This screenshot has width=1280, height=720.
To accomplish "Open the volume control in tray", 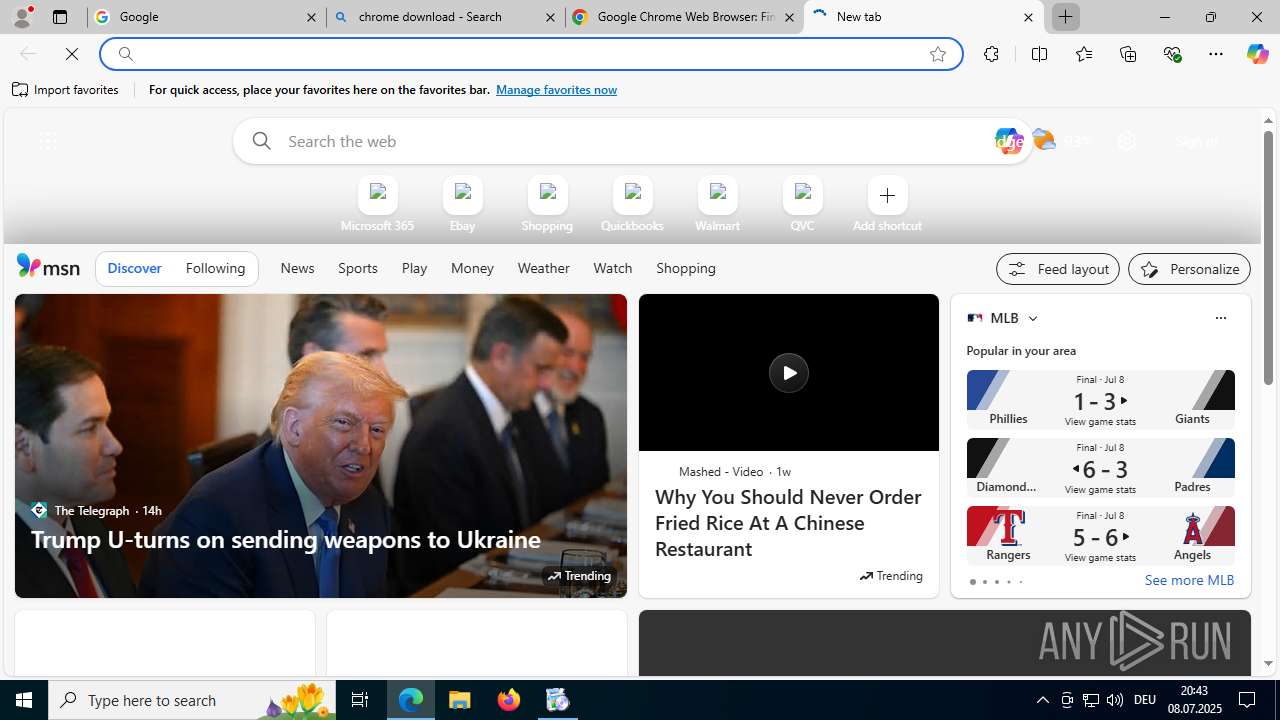I will pyautogui.click(x=1115, y=700).
